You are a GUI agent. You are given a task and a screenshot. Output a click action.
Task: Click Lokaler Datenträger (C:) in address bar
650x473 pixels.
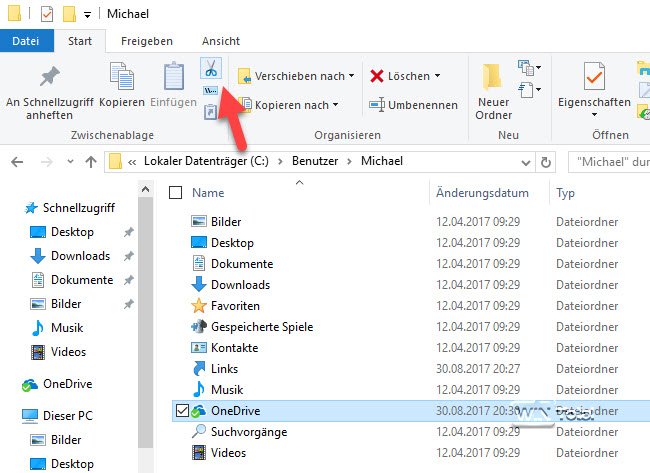click(x=206, y=161)
